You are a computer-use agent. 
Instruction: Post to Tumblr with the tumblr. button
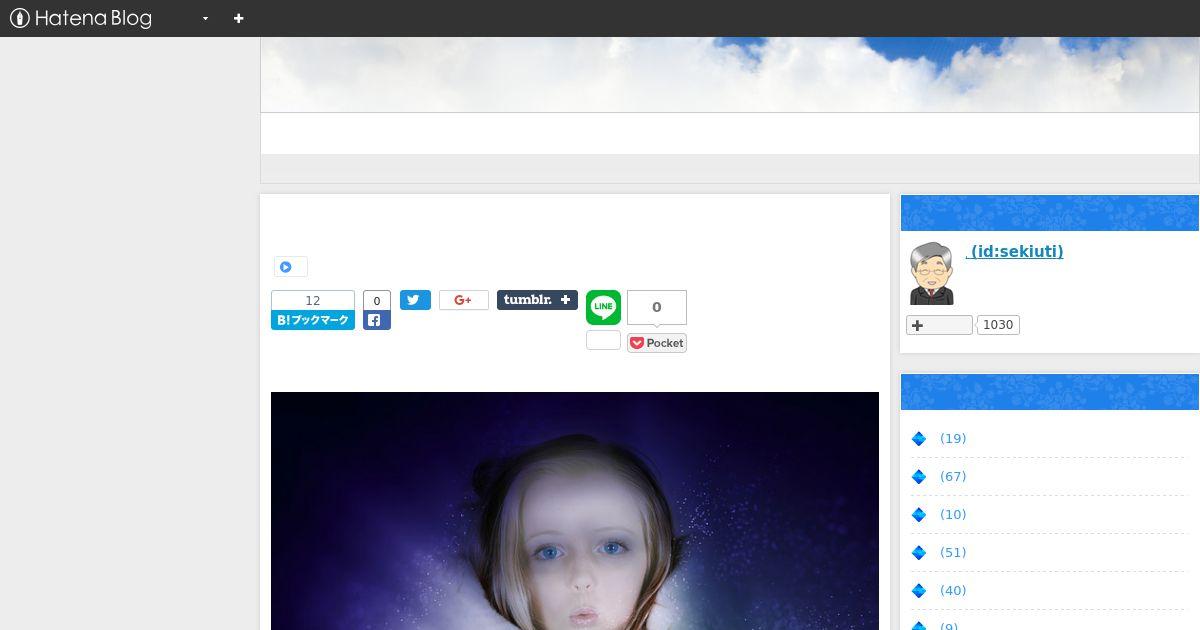(x=537, y=300)
